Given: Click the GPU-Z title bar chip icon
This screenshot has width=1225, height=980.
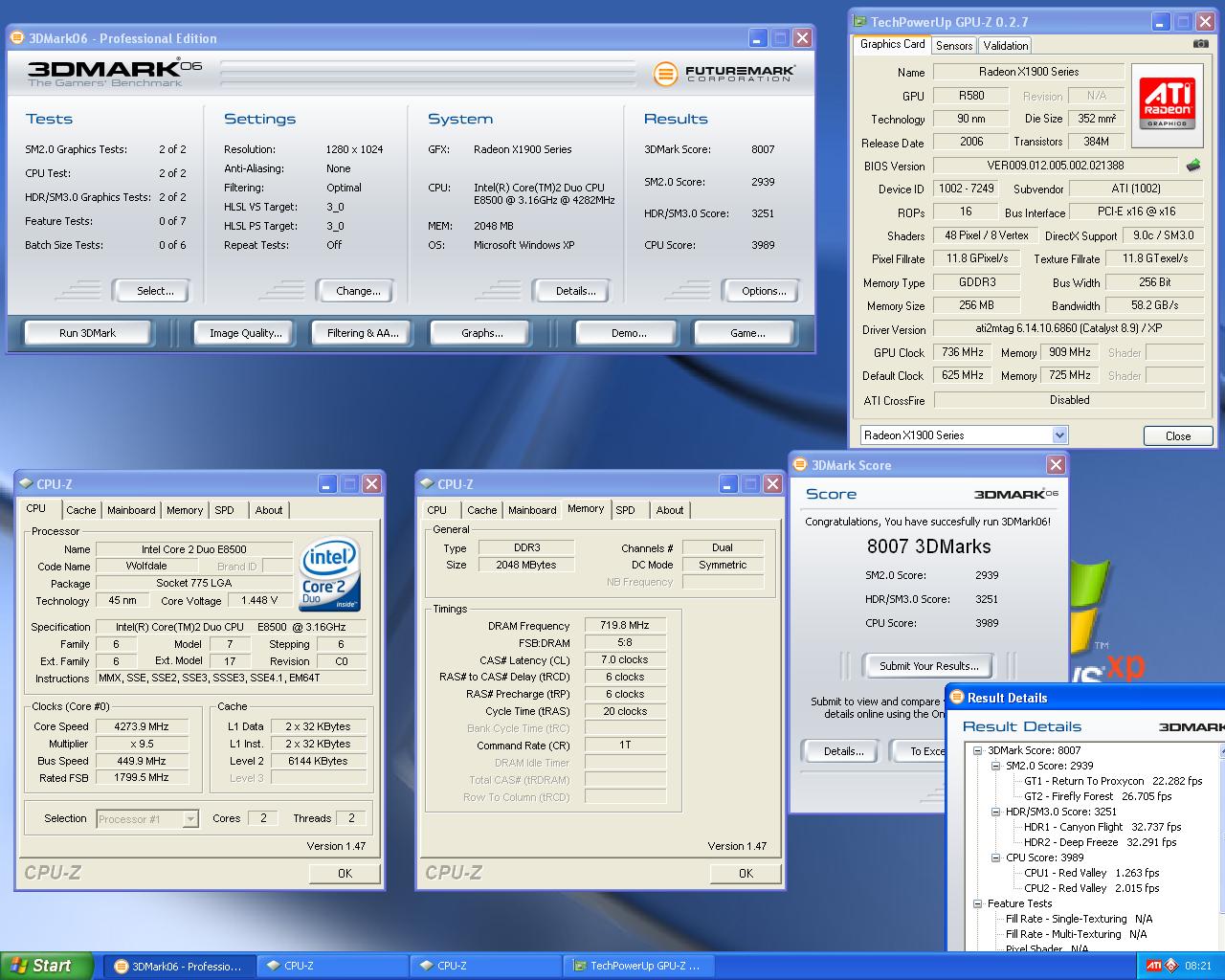Looking at the screenshot, I should pos(860,22).
